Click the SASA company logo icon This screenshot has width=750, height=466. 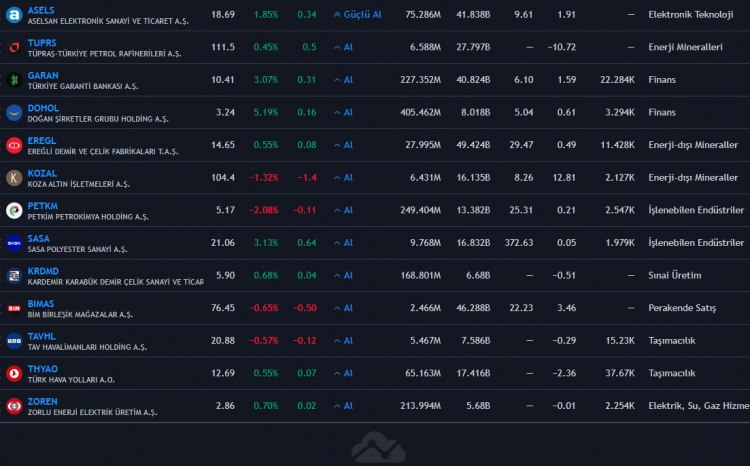(14, 243)
